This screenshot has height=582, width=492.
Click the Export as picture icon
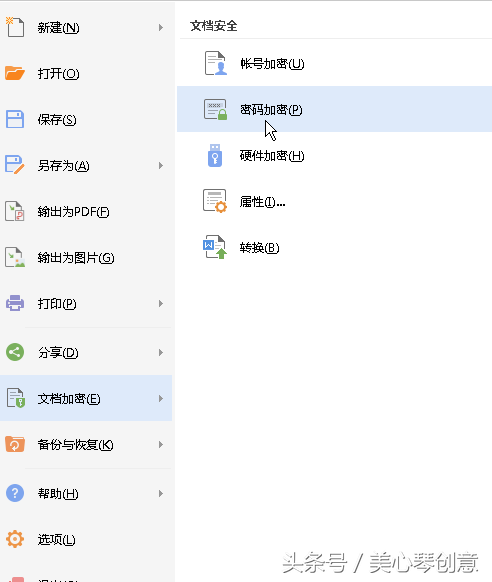[15, 257]
